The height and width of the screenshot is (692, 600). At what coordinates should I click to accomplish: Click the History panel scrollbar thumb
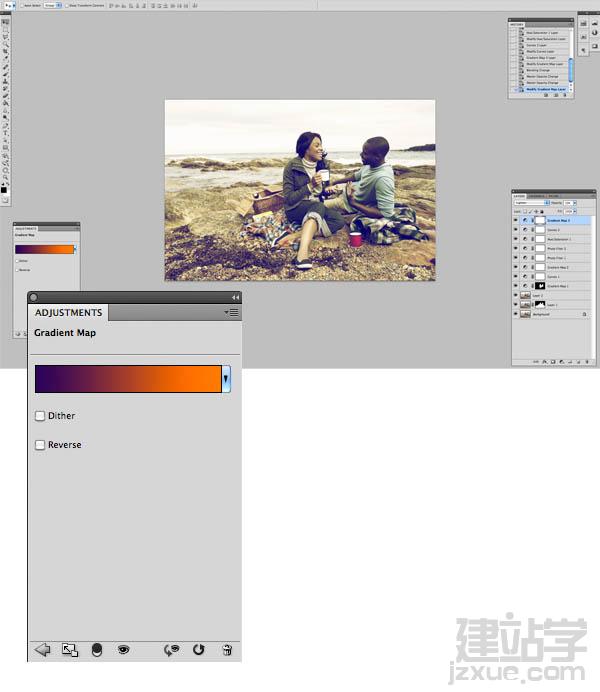(x=571, y=70)
